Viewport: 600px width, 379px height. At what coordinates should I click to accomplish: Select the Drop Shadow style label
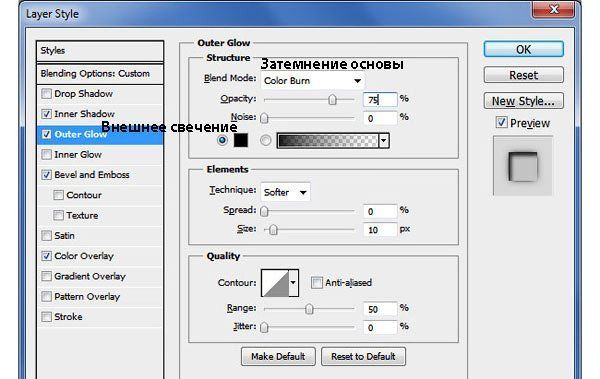pos(83,94)
